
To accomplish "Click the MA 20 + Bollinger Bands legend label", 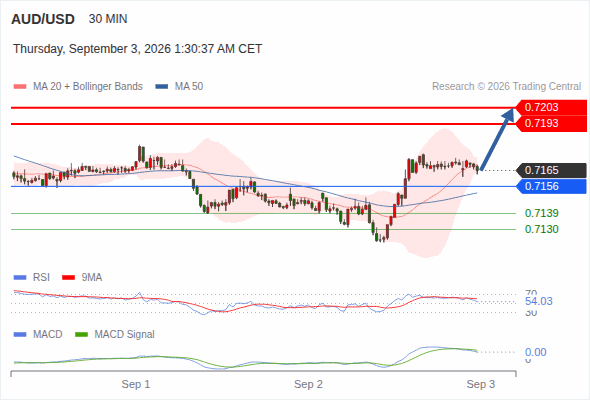I will [88, 87].
